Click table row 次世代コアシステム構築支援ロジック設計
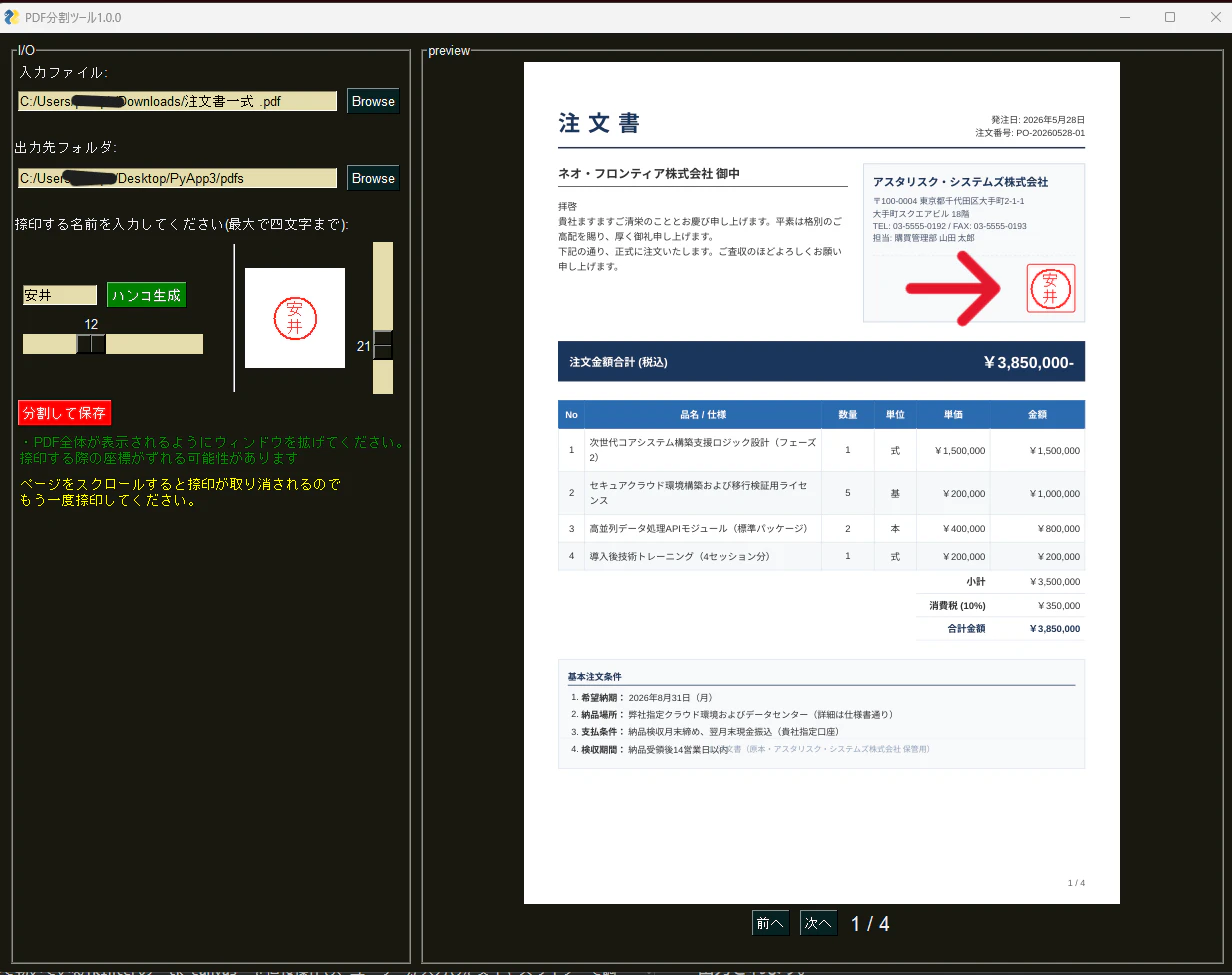1232x975 pixels. point(821,450)
